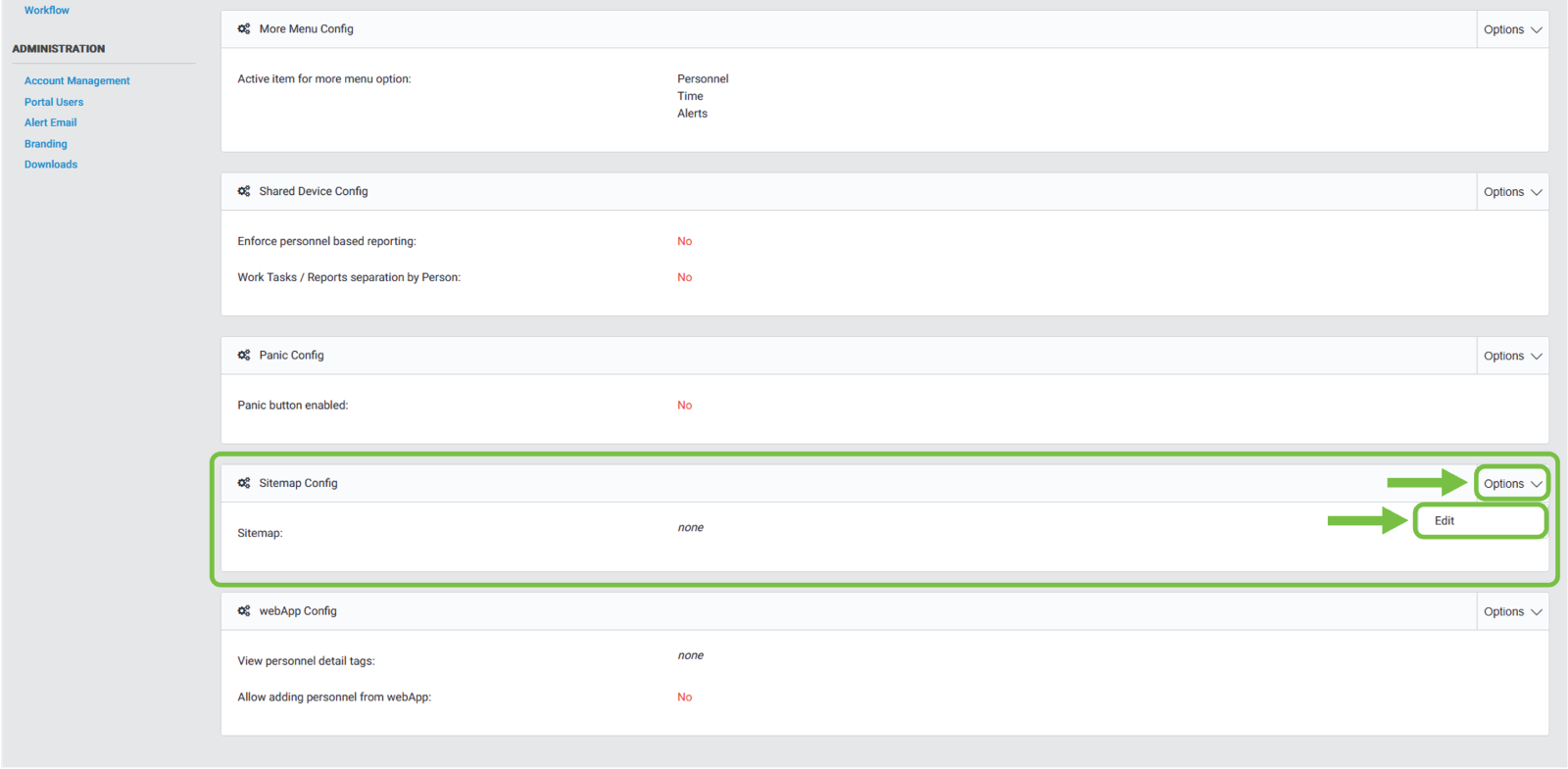Expand the Sitemap Config Options dropdown
The height and width of the screenshot is (769, 1568).
[1512, 484]
